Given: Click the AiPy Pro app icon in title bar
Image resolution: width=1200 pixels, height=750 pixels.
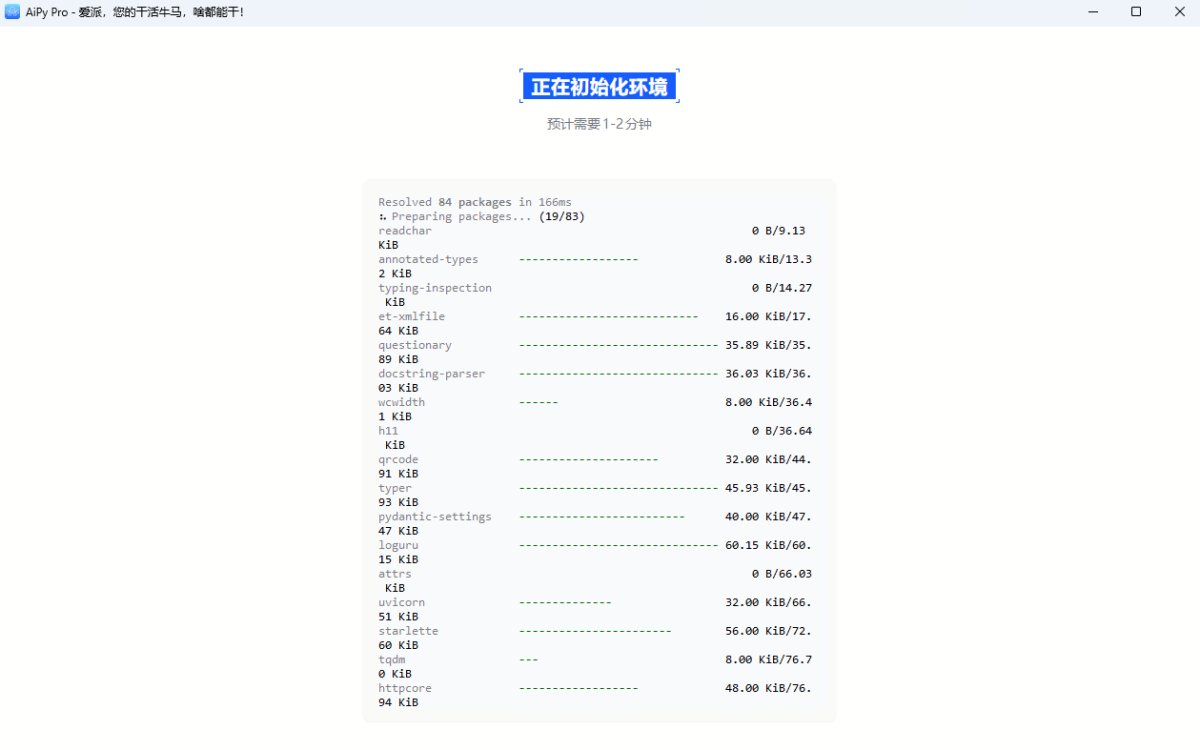Looking at the screenshot, I should point(12,12).
